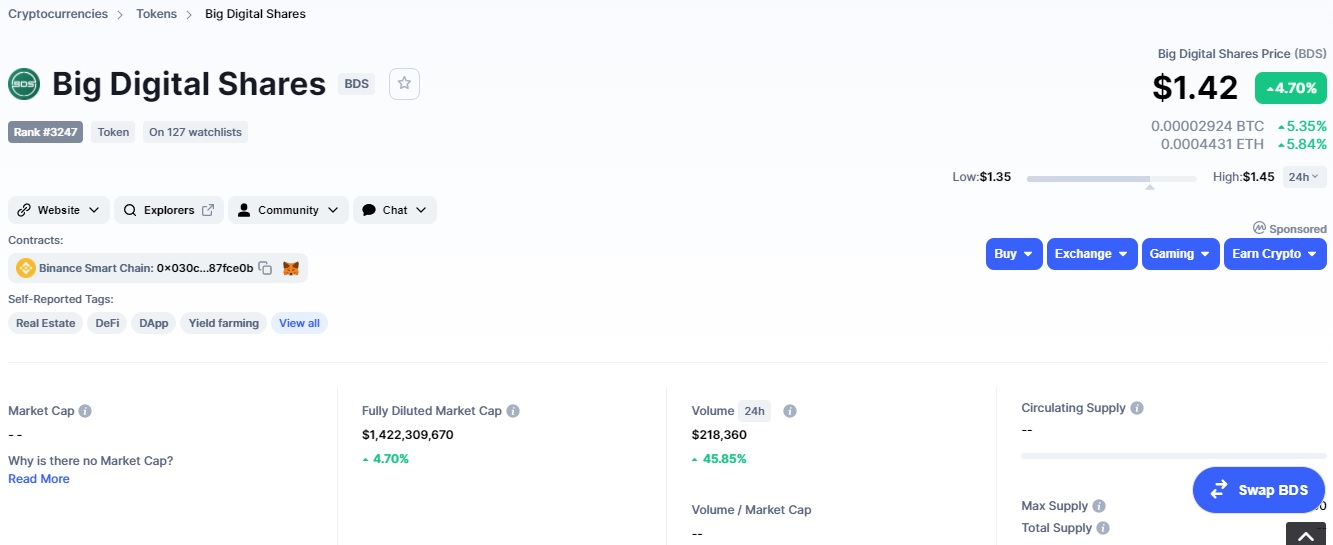Click the 0.00002924 BTC value
The height and width of the screenshot is (545, 1333).
1207,126
